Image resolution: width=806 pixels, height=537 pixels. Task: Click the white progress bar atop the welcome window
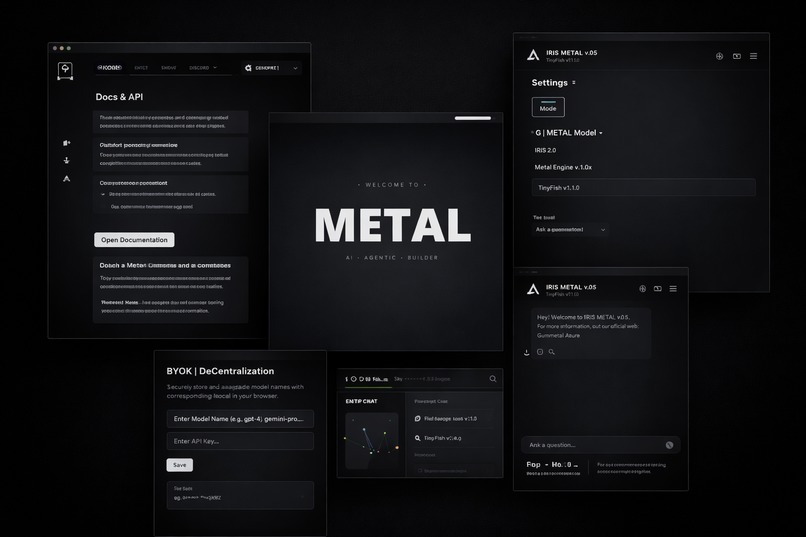pyautogui.click(x=472, y=118)
